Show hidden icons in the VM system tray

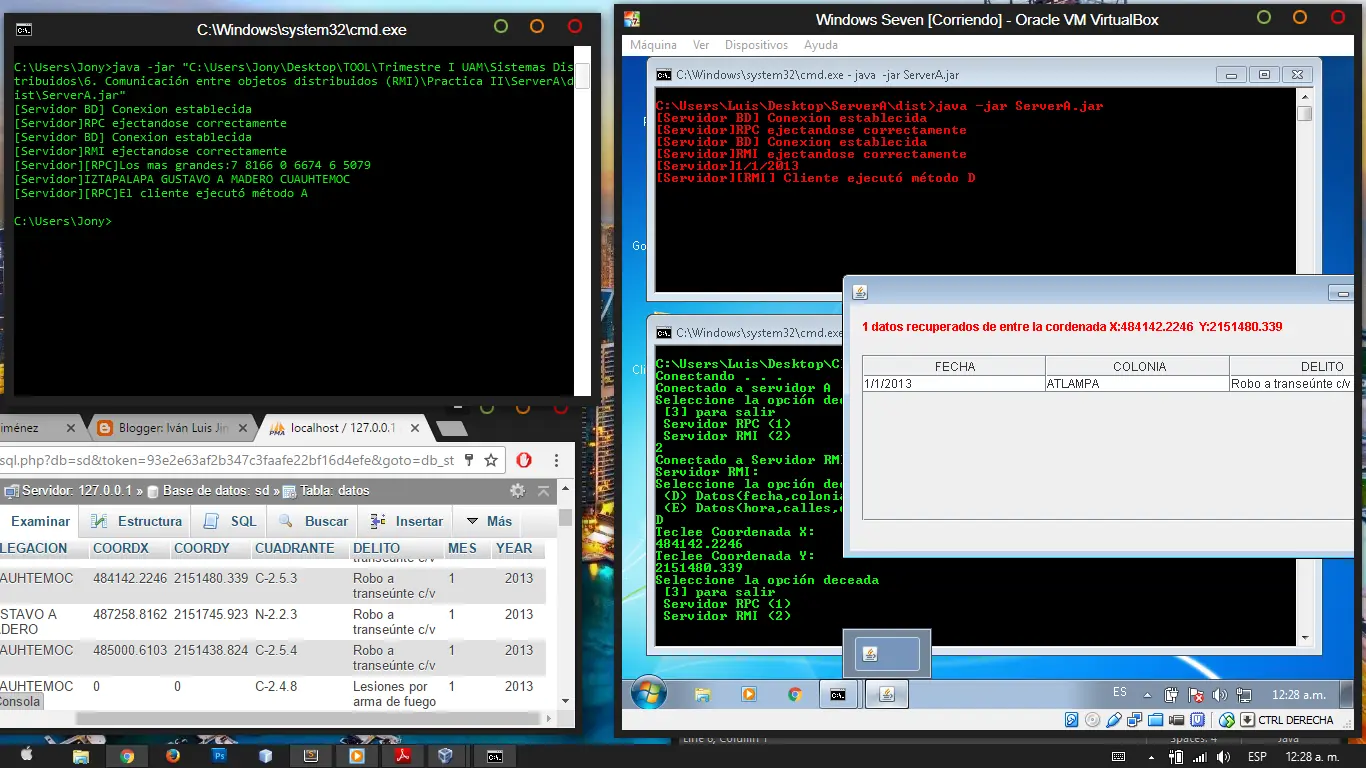tap(1149, 695)
